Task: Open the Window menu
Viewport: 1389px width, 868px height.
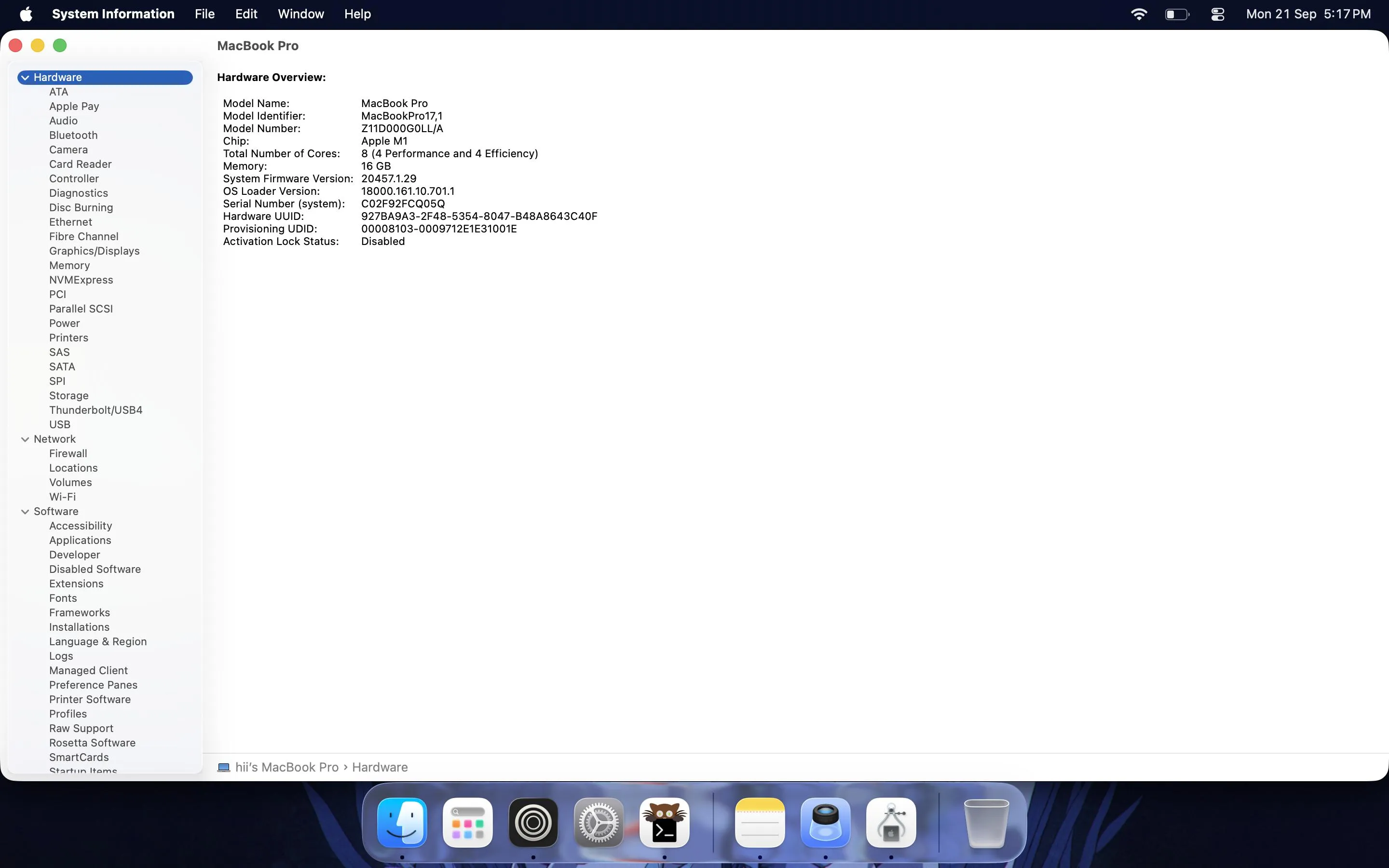Action: click(301, 14)
